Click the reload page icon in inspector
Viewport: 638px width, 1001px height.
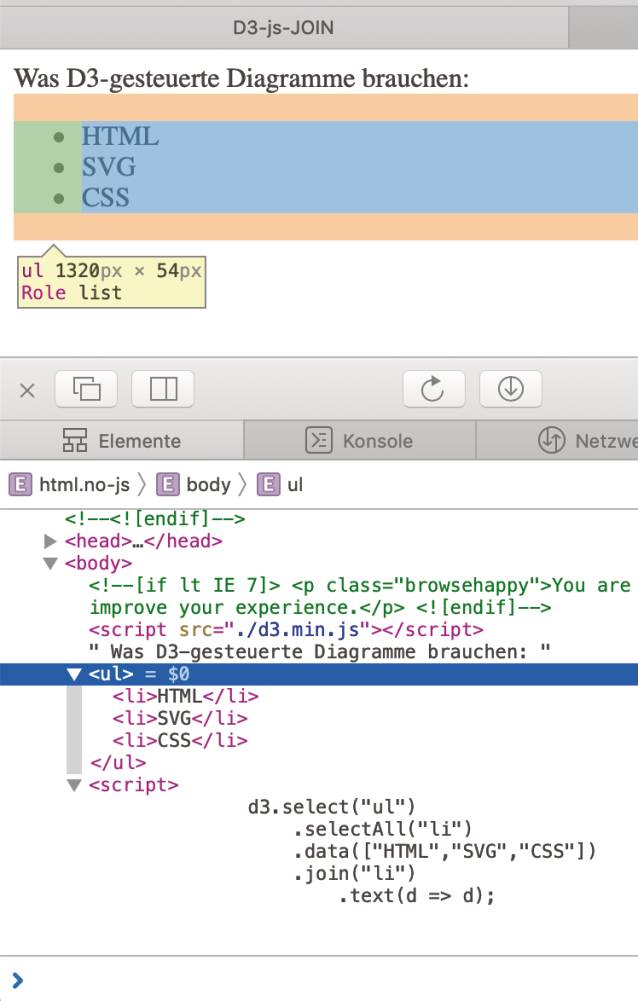434,389
